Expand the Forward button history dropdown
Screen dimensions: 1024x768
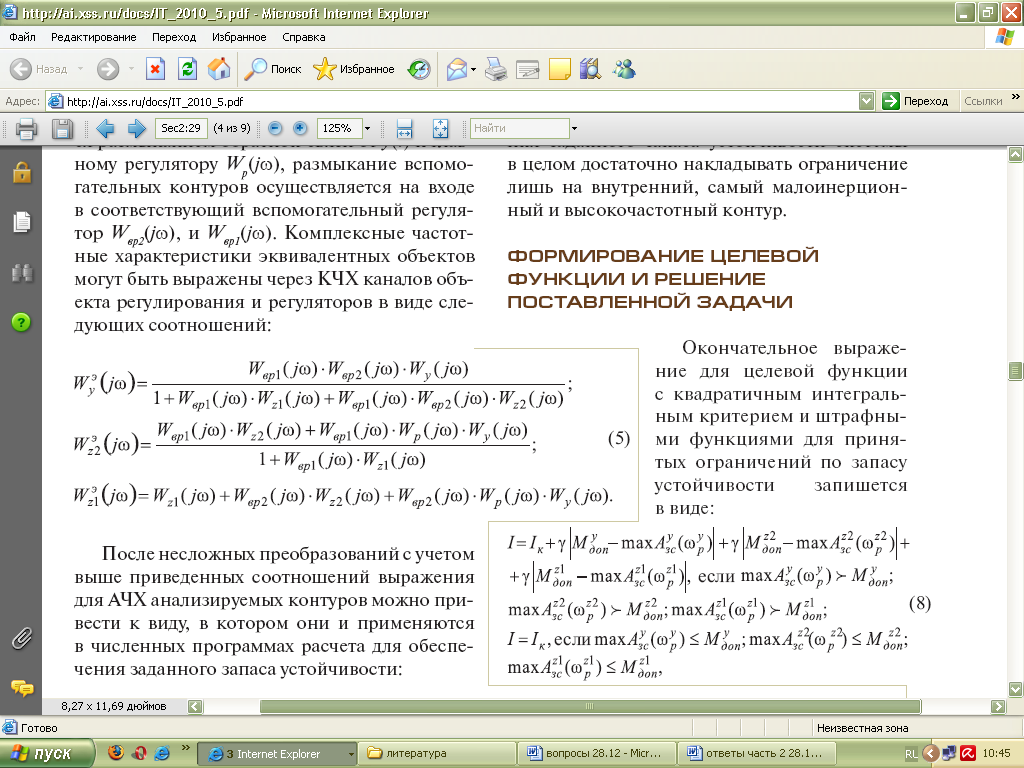(131, 69)
